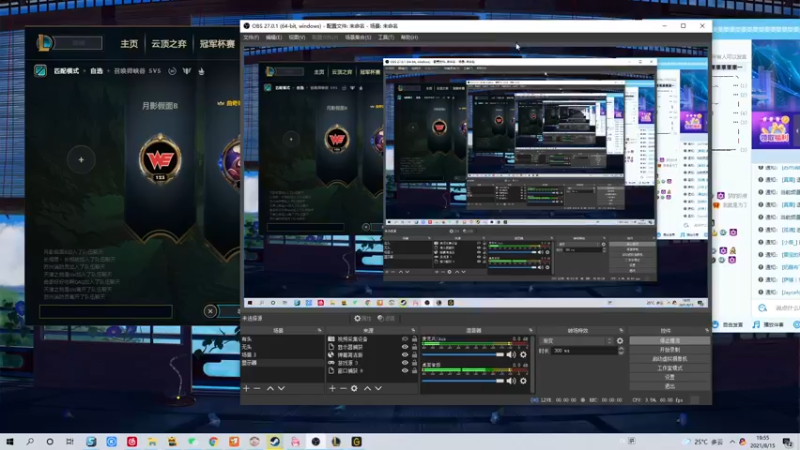This screenshot has width=800, height=450.
Task: Move the selected scene down
Action: [x=281, y=388]
